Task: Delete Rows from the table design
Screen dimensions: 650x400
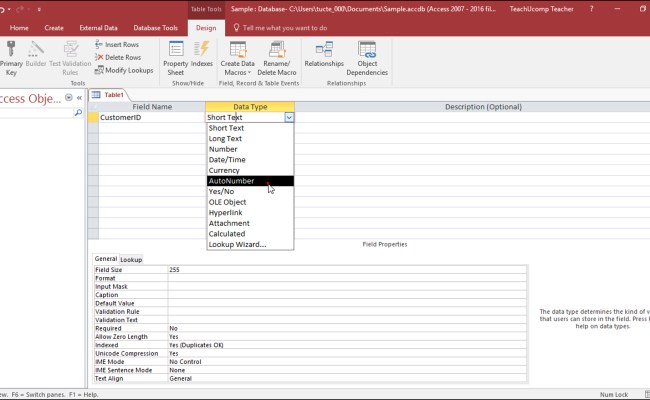Action: (118, 57)
